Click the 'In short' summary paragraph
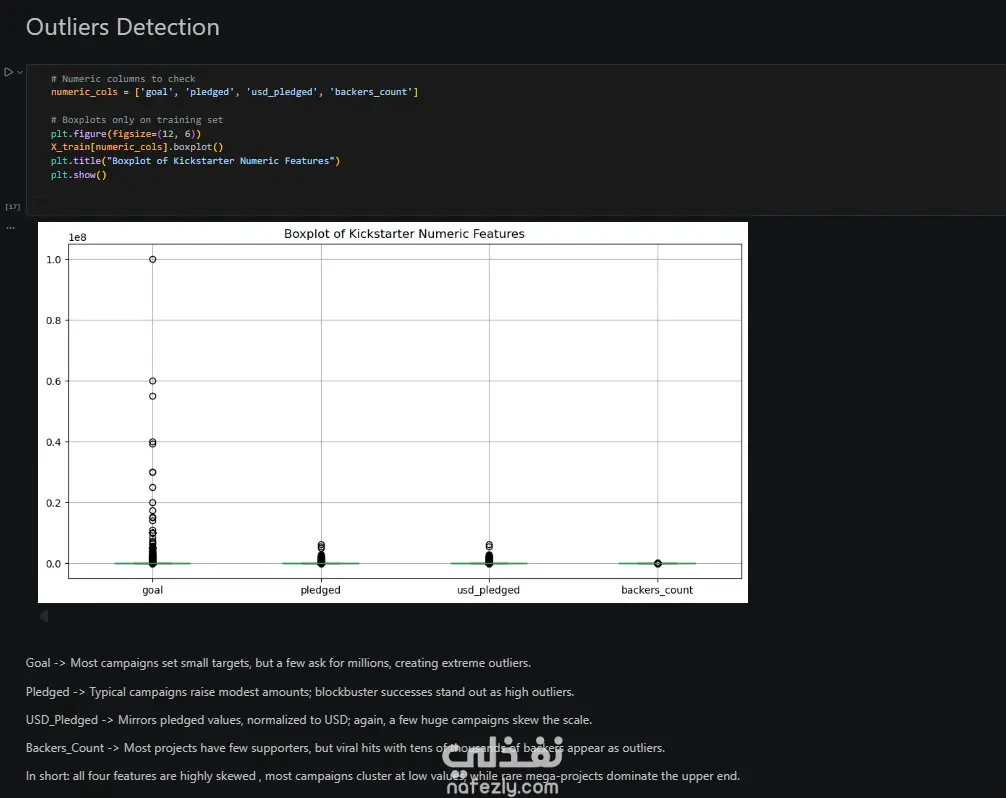This screenshot has width=1006, height=798. [383, 776]
